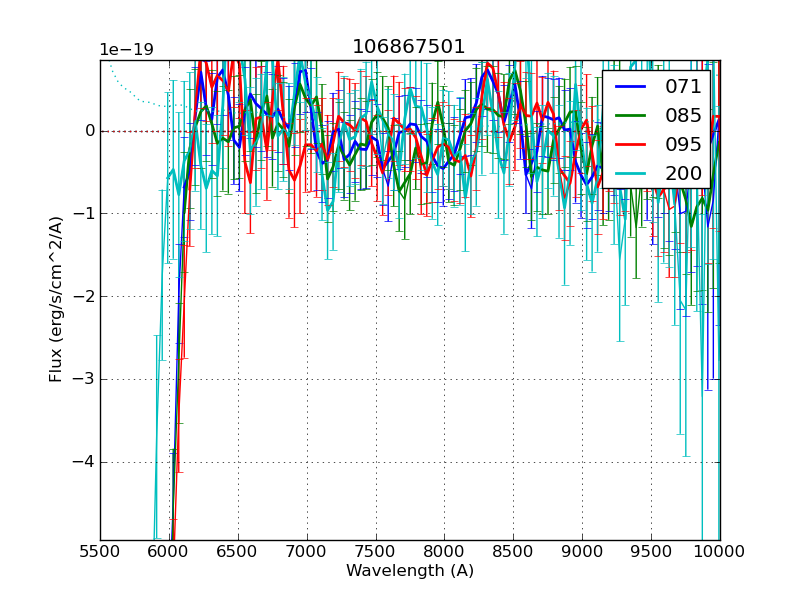This screenshot has width=800, height=600.
Task: Click the 8500 x-axis tick label
Action: pyautogui.click(x=513, y=551)
